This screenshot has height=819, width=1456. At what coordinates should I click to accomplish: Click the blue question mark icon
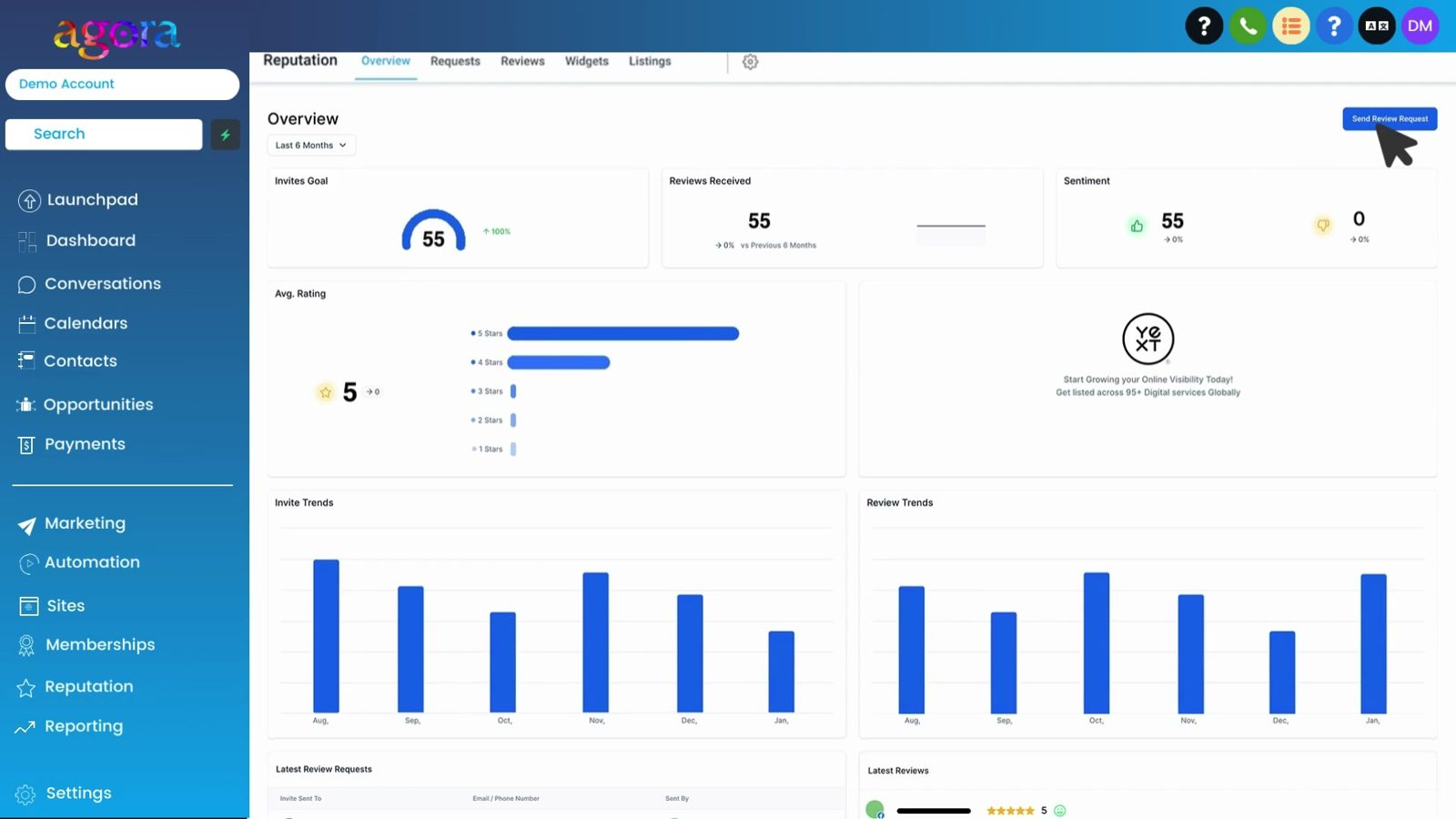(1334, 26)
